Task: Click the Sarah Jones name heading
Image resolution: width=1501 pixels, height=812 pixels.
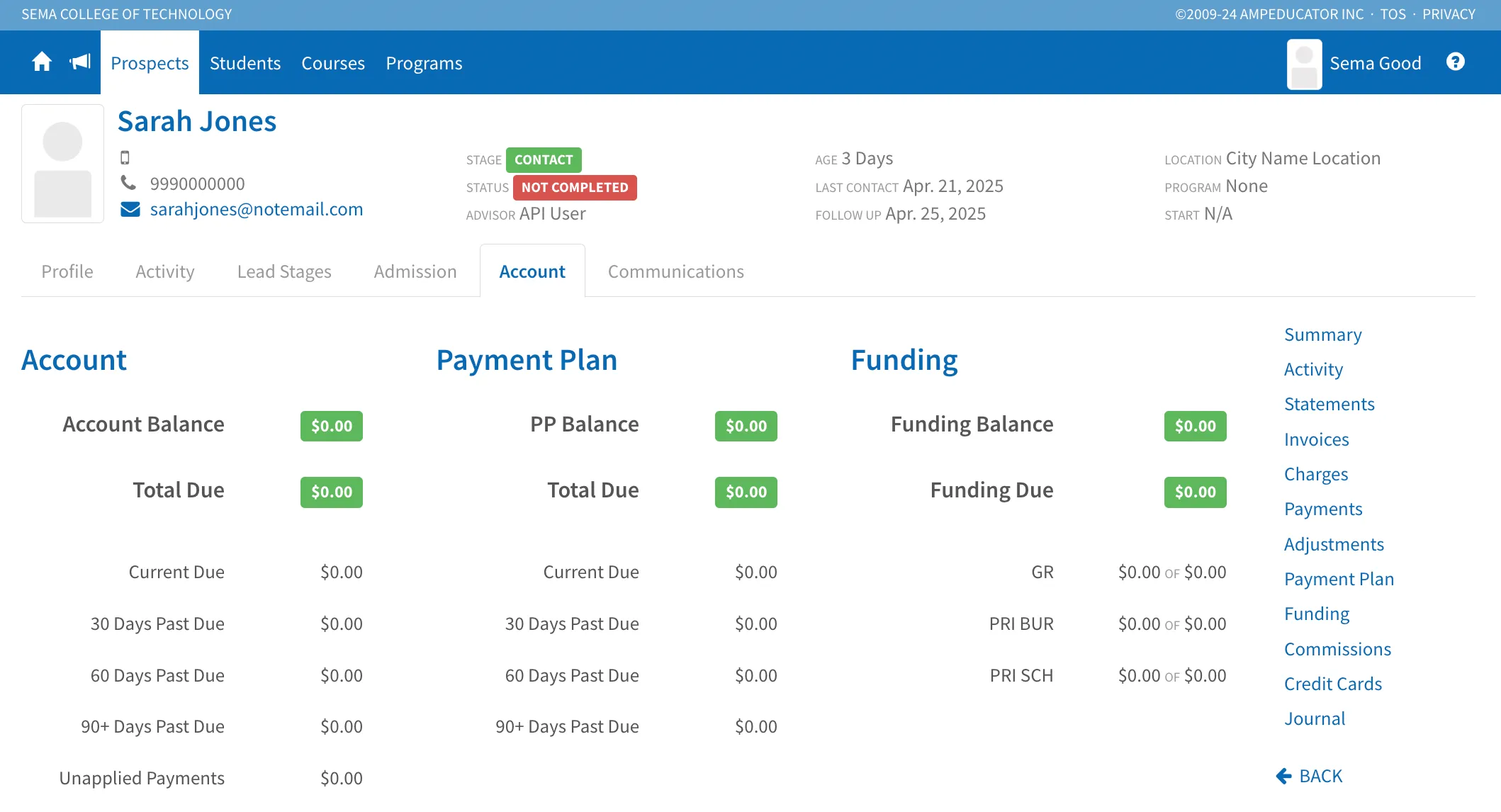Action: [x=197, y=121]
